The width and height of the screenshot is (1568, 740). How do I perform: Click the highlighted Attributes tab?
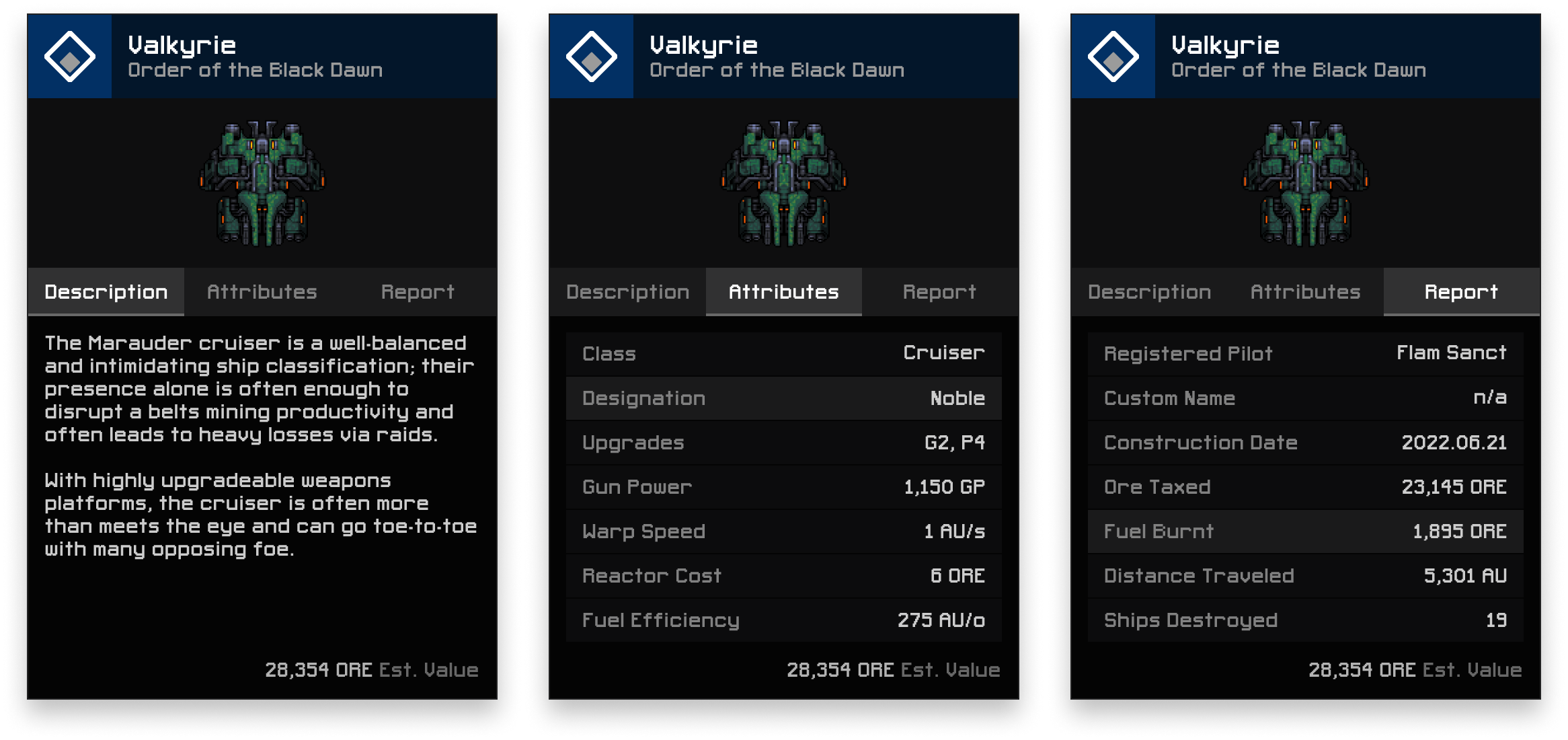pos(784,292)
